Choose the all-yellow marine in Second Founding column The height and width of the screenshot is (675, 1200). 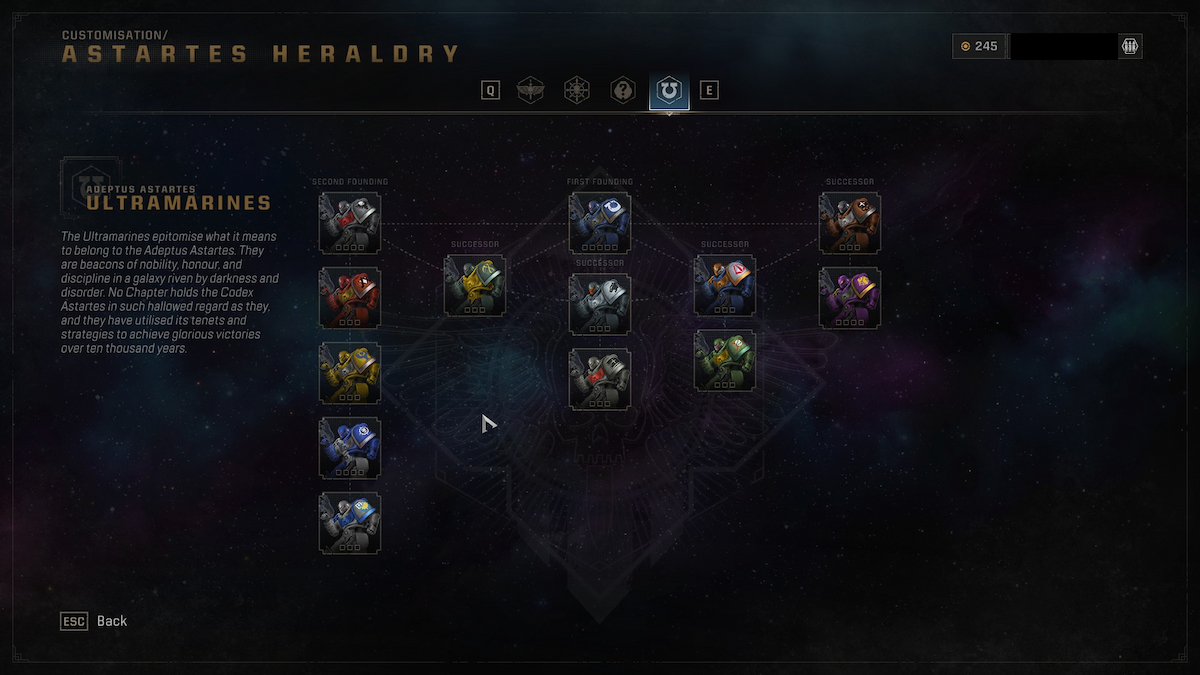click(350, 373)
